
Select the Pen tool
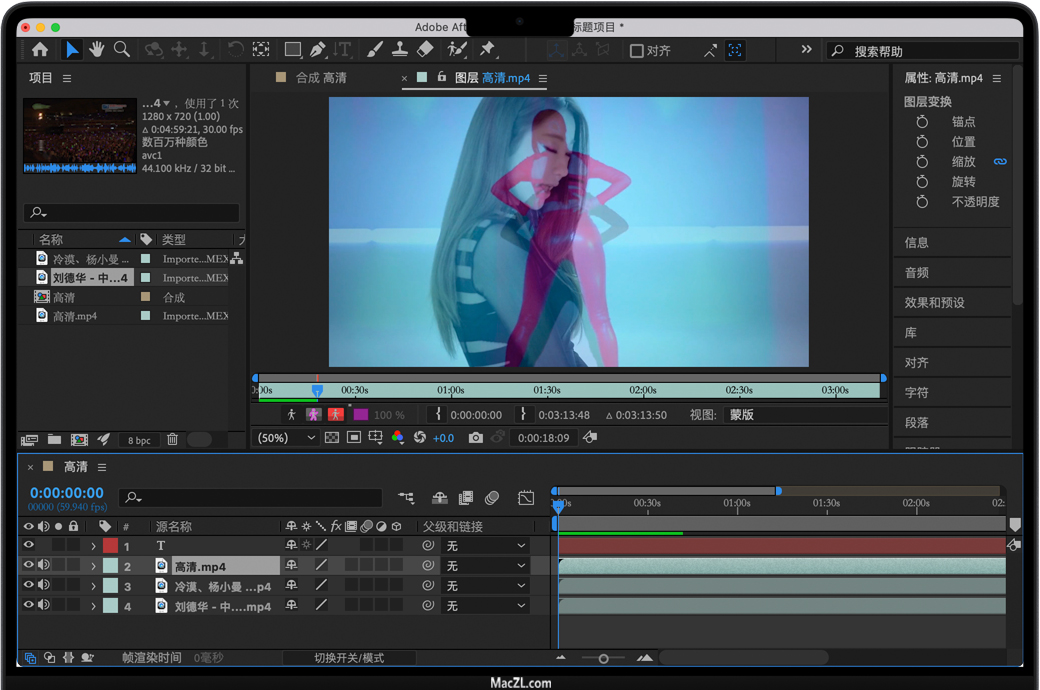pyautogui.click(x=318, y=49)
